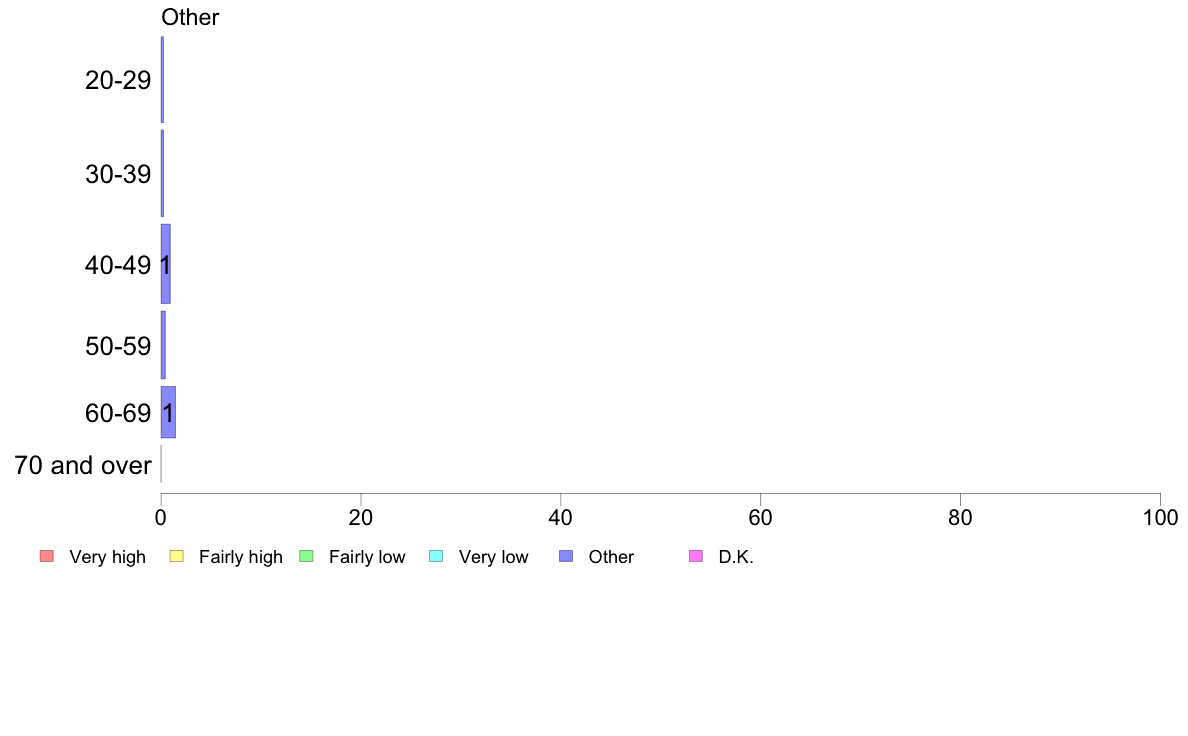Click the Other chart title
Viewport: 1188px width, 736px height.
click(x=190, y=17)
